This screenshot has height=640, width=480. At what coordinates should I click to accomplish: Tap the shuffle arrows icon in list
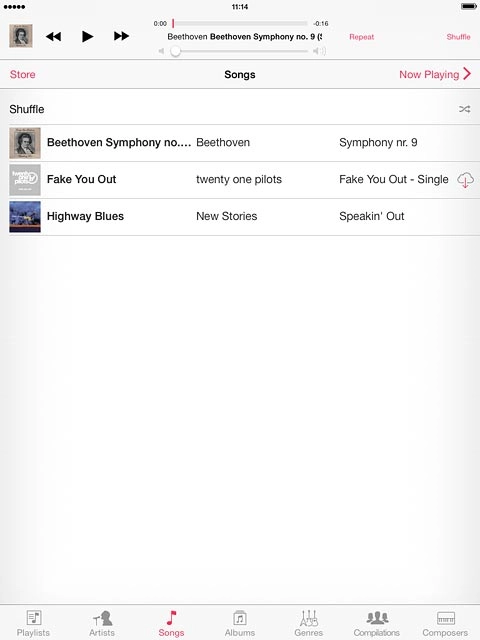click(x=464, y=109)
